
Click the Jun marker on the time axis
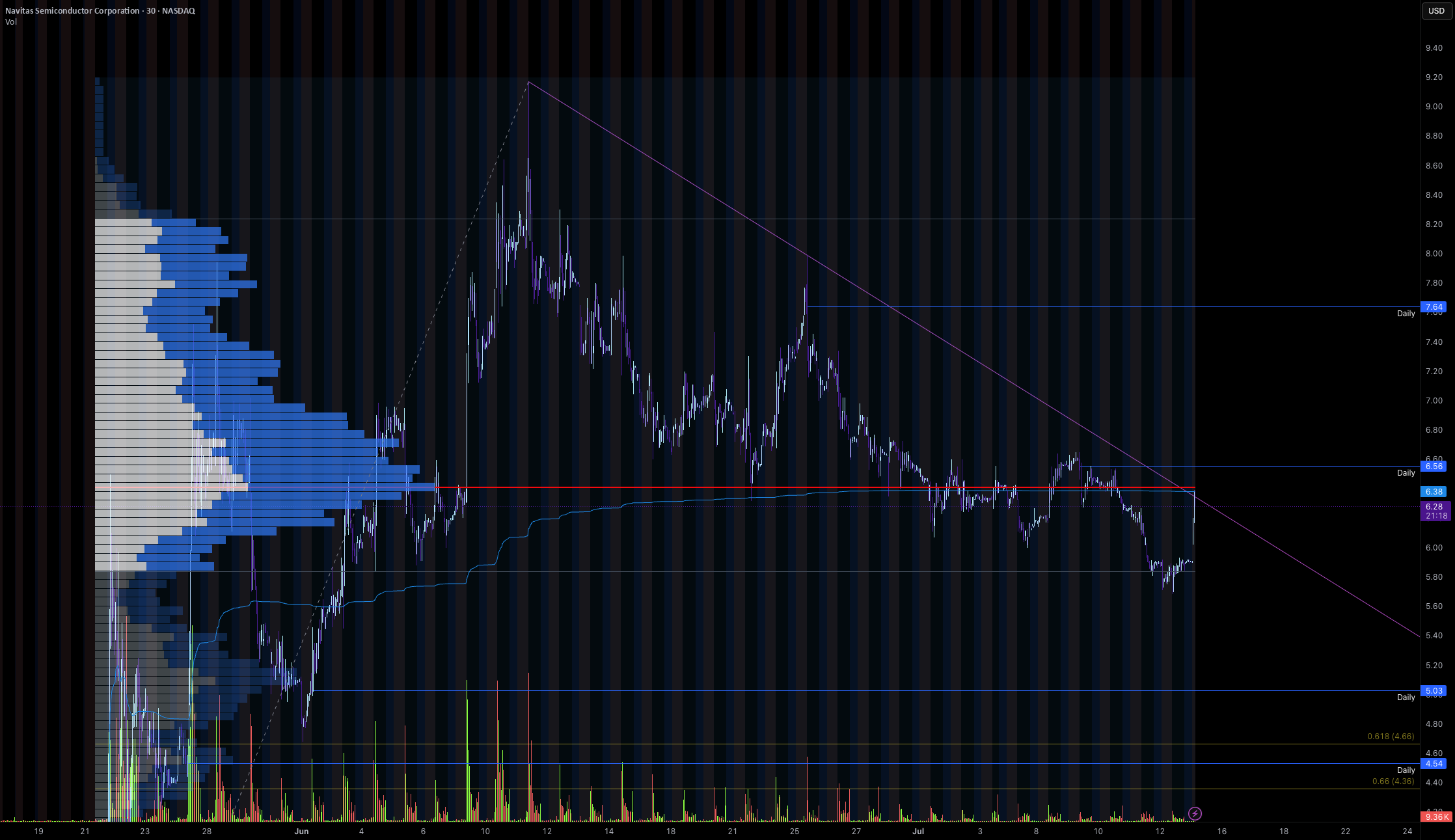click(x=301, y=831)
